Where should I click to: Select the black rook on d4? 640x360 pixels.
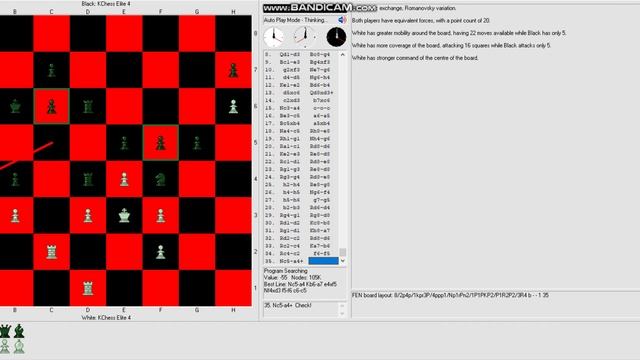pyautogui.click(x=88, y=179)
